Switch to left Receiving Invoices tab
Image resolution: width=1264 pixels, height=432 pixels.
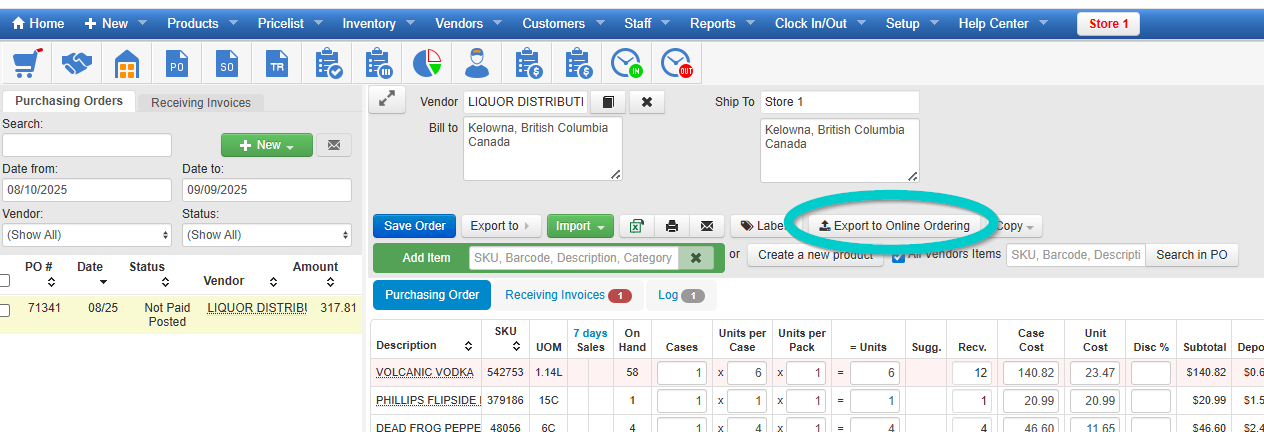click(201, 102)
